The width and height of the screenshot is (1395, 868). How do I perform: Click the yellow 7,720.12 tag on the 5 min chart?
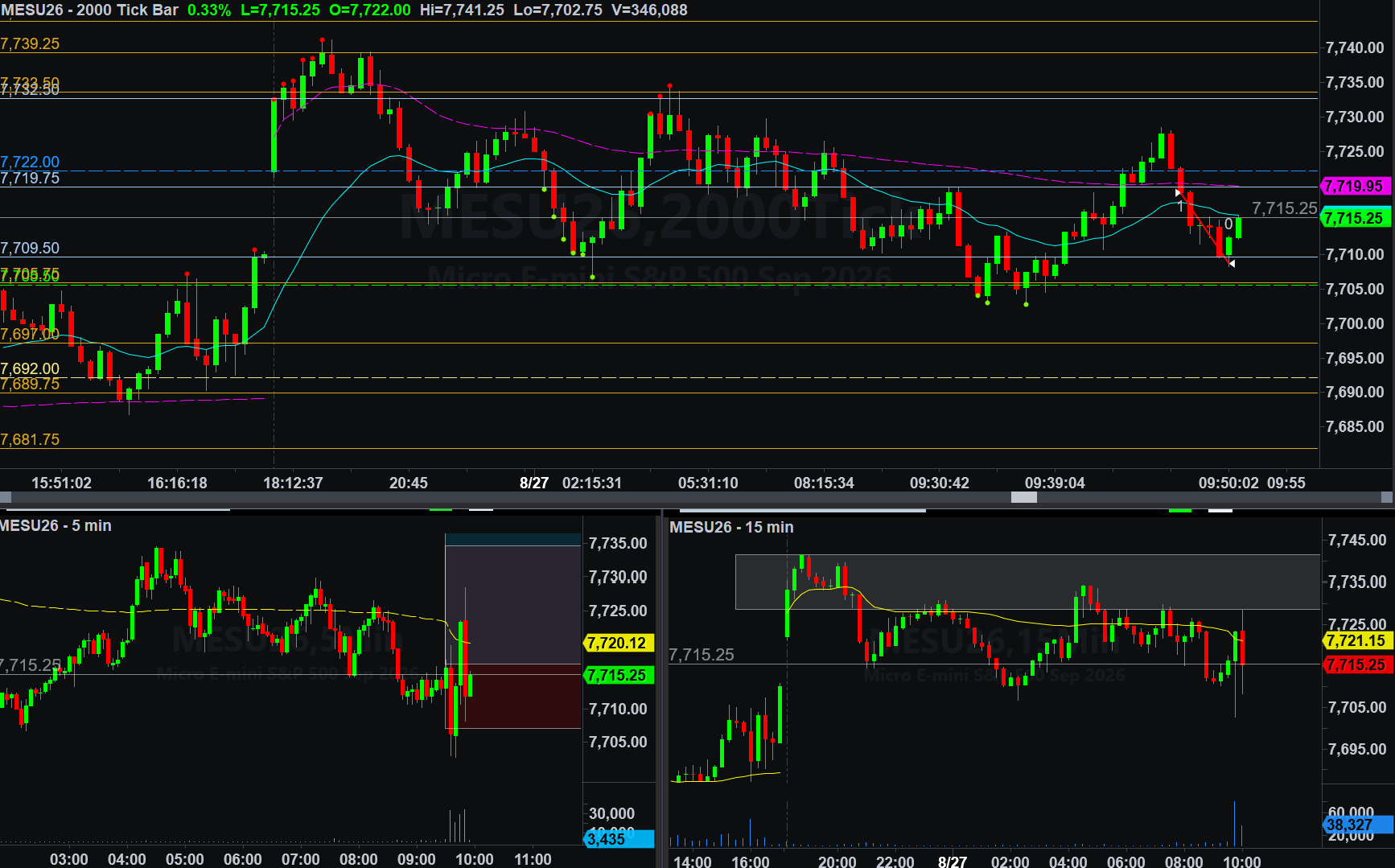coord(618,644)
